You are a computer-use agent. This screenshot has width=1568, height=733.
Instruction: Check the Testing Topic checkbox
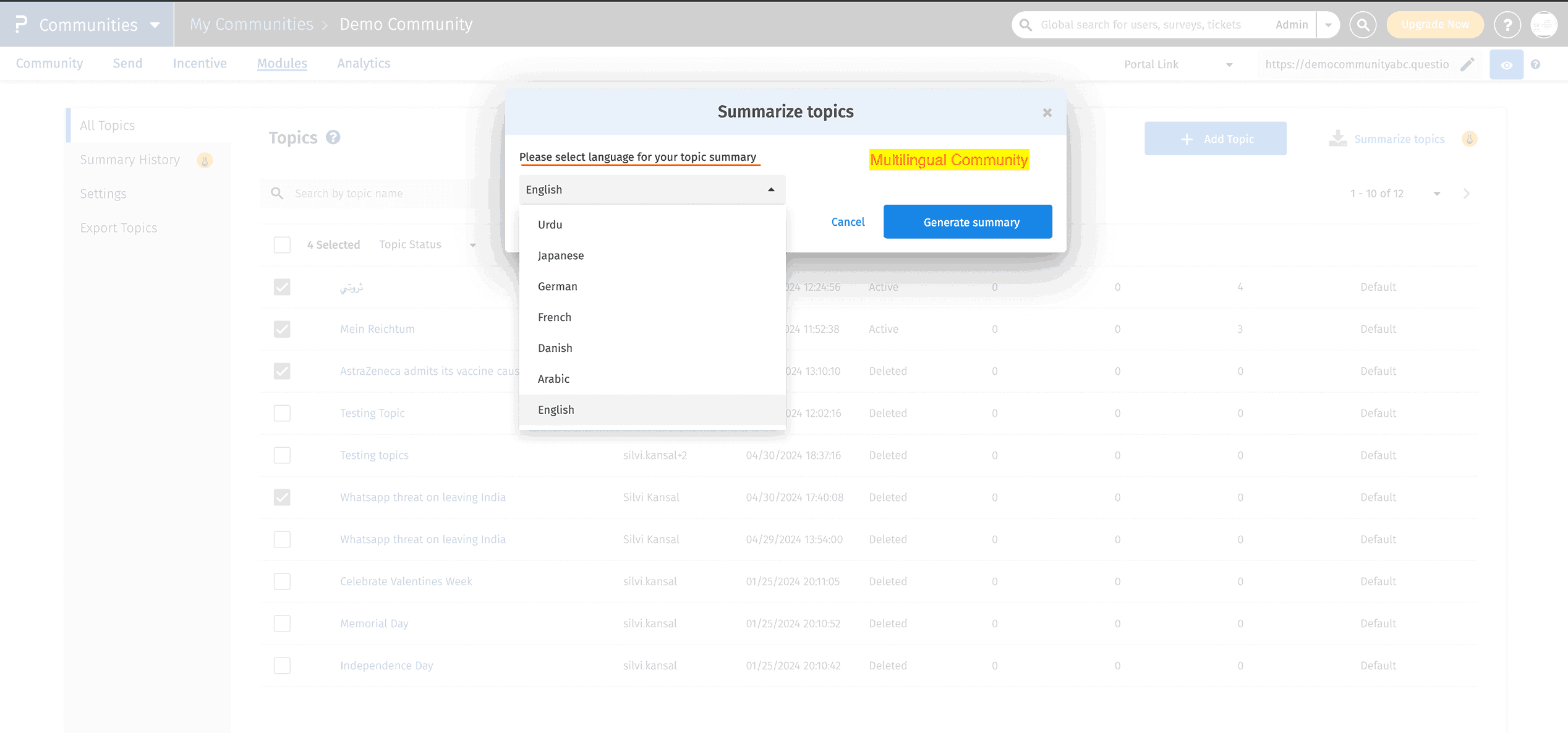pyautogui.click(x=282, y=413)
